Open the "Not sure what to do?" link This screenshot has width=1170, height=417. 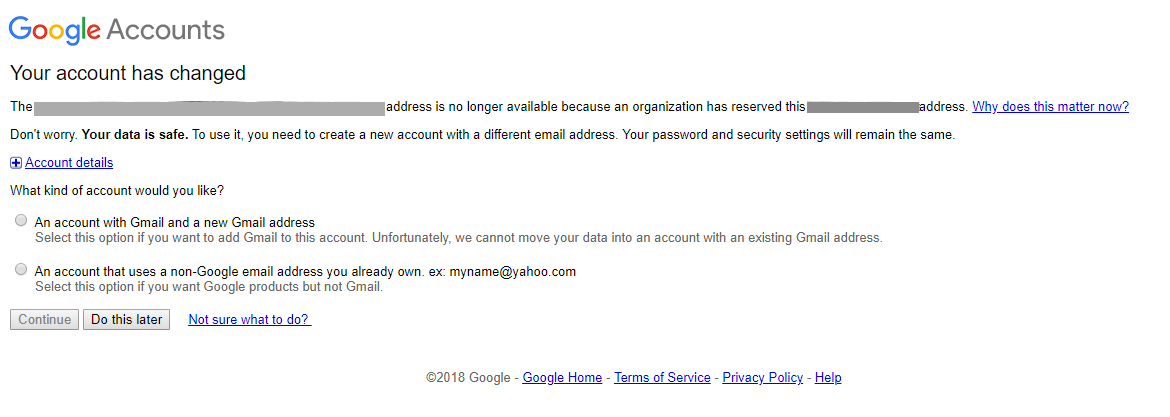click(x=249, y=320)
